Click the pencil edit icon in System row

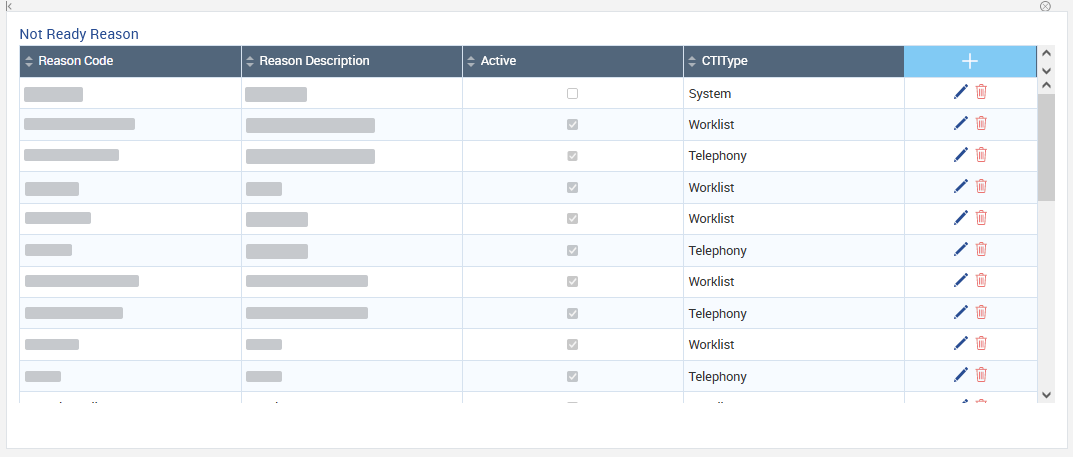(x=960, y=92)
